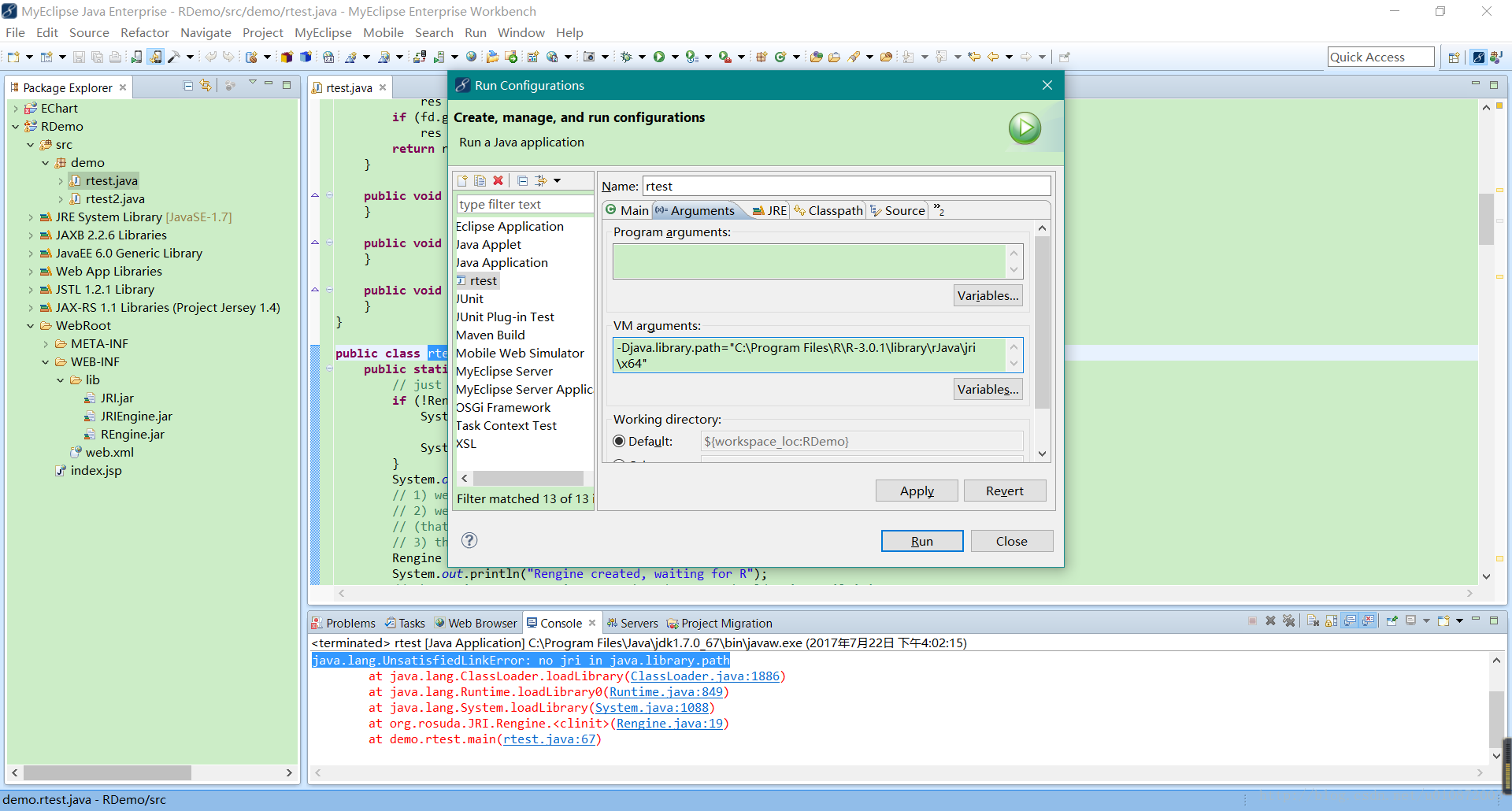1512x811 pixels.
Task: Click the Back navigation yellow arrow
Action: click(993, 57)
